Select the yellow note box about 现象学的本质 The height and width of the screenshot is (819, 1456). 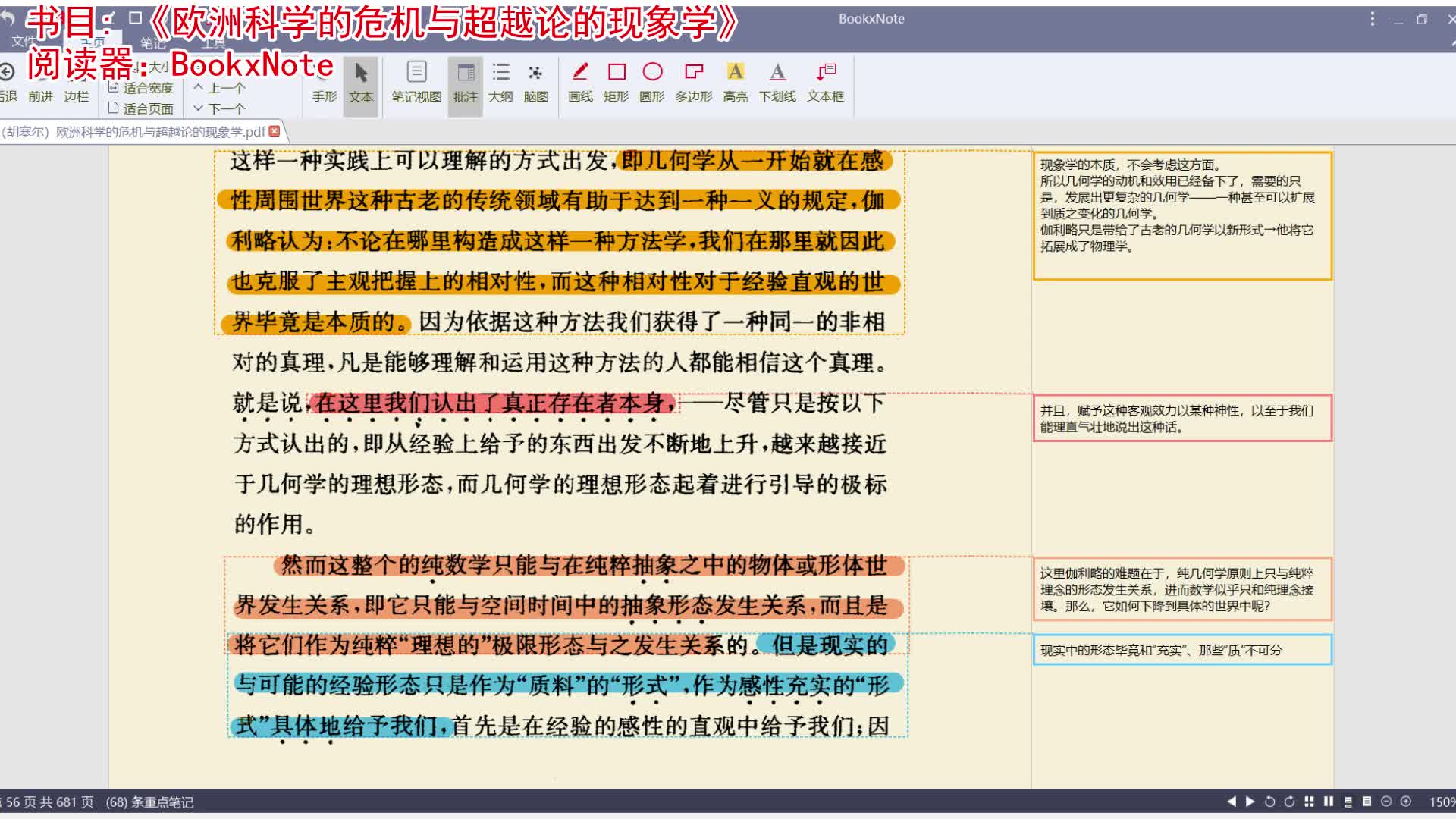coord(1182,215)
